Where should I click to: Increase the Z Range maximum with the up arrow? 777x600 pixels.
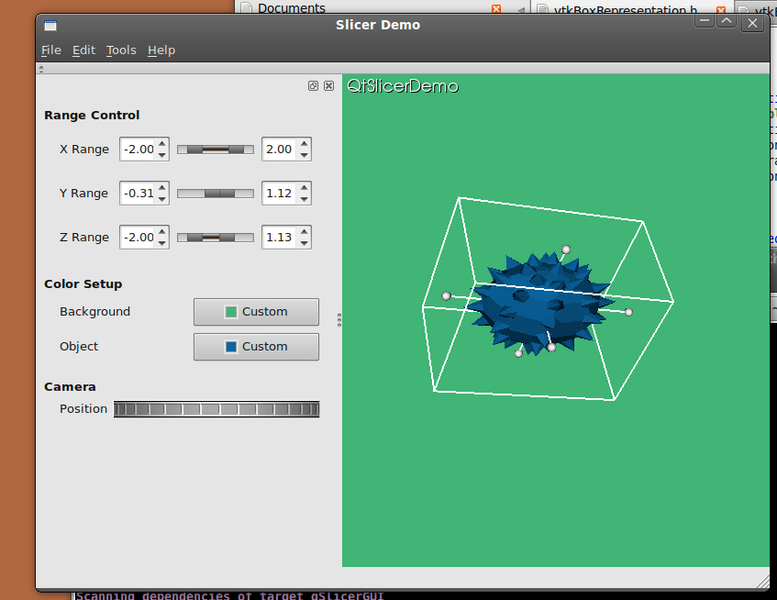[304, 232]
